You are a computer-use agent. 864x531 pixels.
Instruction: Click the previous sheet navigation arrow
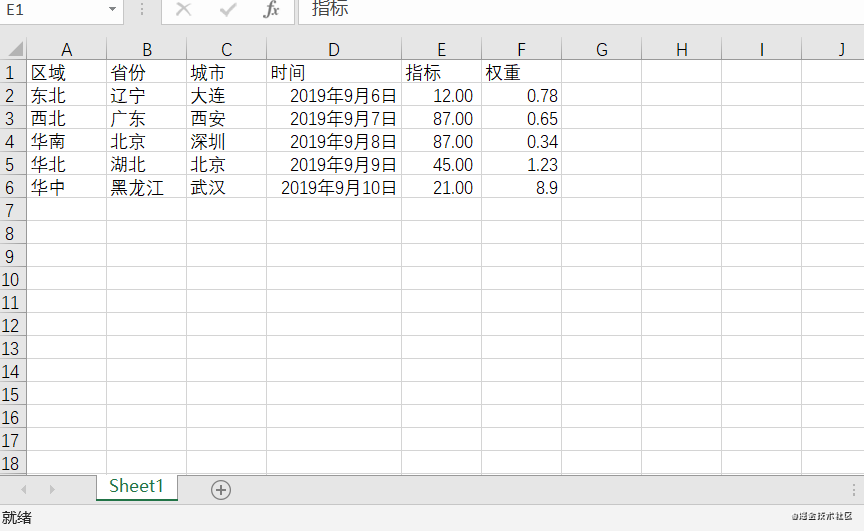[x=23, y=489]
